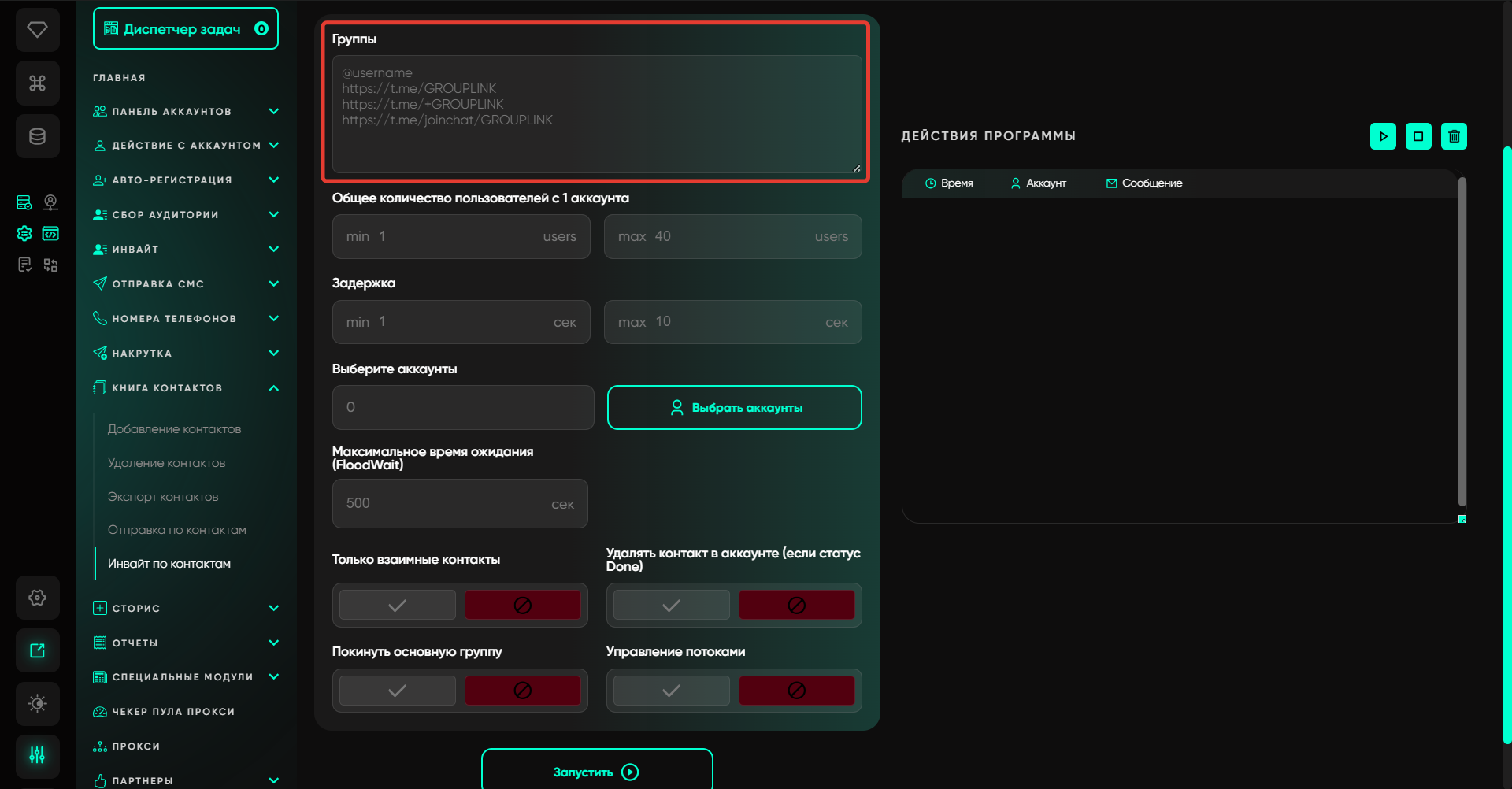Click the settings gear icon in left sidebar
This screenshot has width=1512, height=789.
[37, 598]
